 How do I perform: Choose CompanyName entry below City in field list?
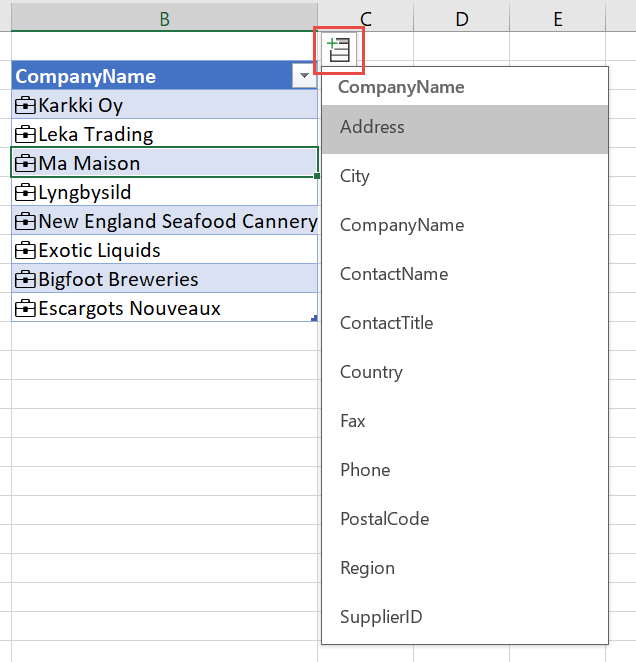[x=465, y=225]
